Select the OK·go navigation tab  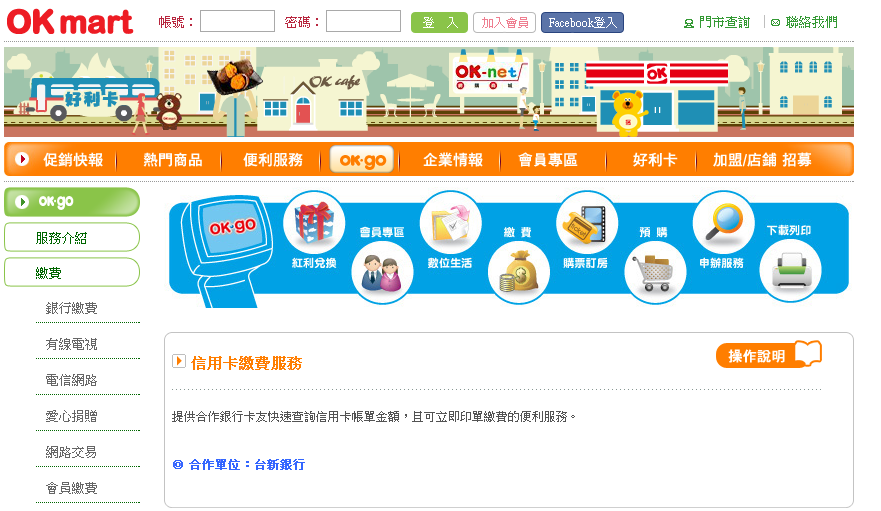pos(362,160)
